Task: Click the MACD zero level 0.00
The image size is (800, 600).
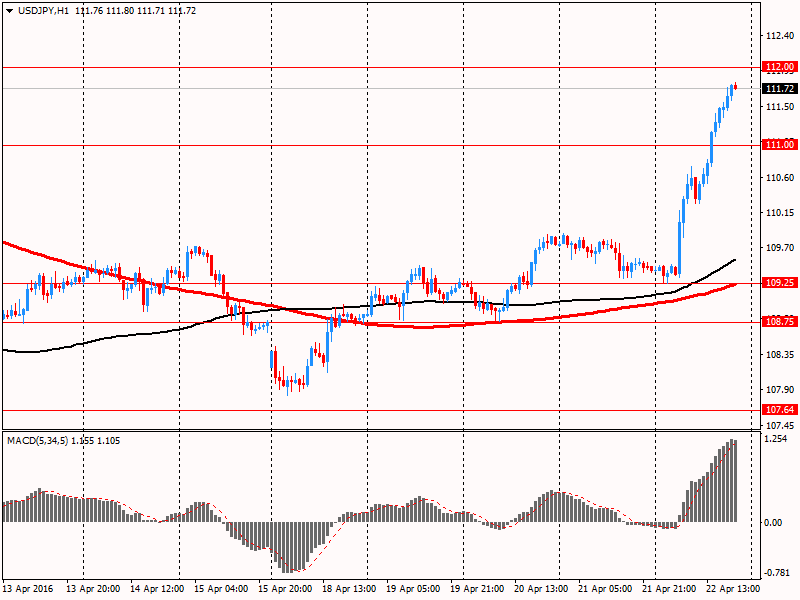Action: point(774,522)
